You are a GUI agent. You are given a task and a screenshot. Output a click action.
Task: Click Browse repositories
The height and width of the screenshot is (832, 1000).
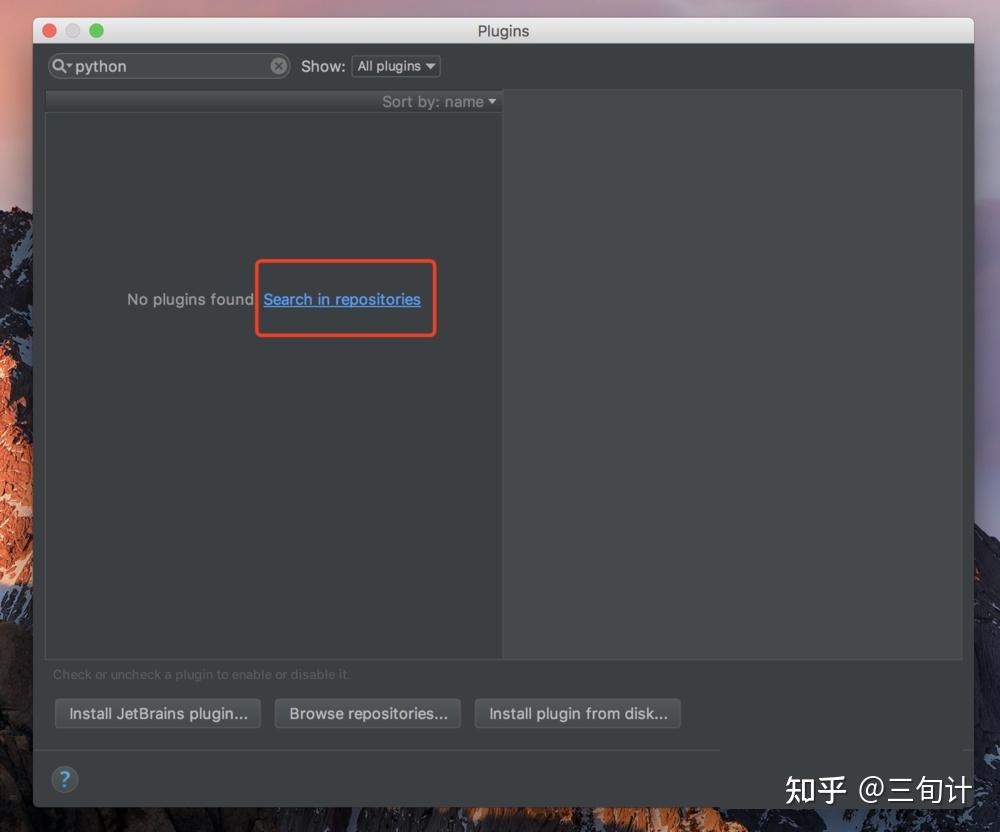[x=367, y=713]
